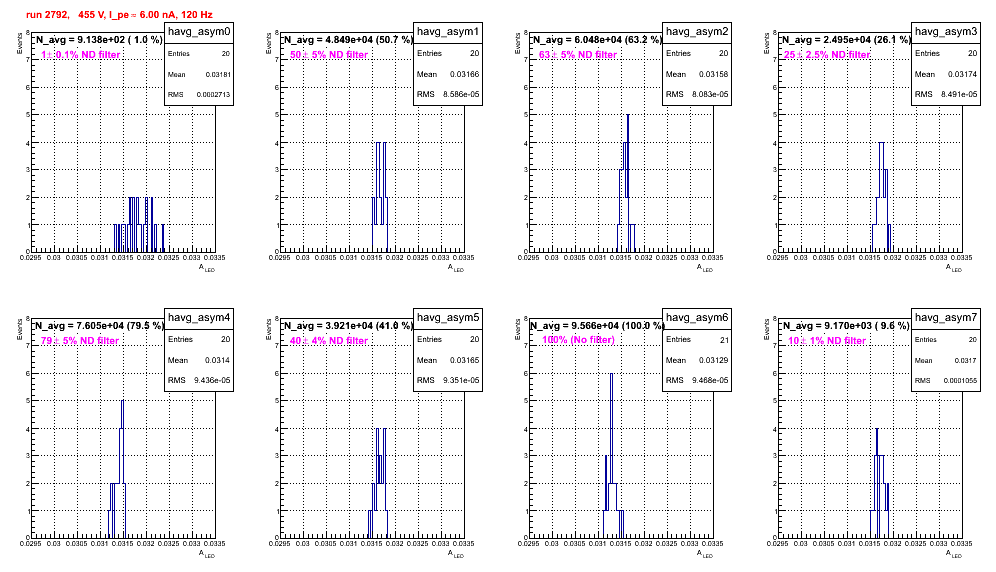The width and height of the screenshot is (996, 572).
Task: Click the N_avg = 3.921e+04 label
Action: [x=348, y=326]
